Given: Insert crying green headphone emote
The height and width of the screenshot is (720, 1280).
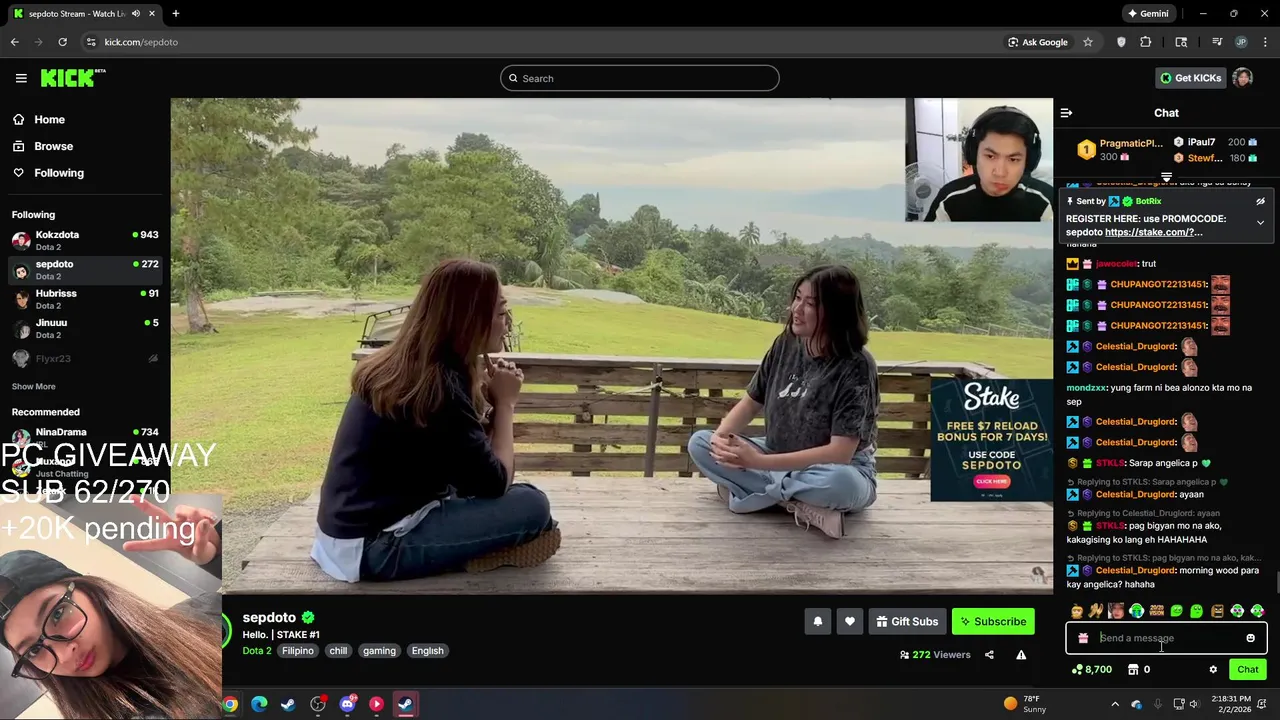Looking at the screenshot, I should (x=1137, y=611).
